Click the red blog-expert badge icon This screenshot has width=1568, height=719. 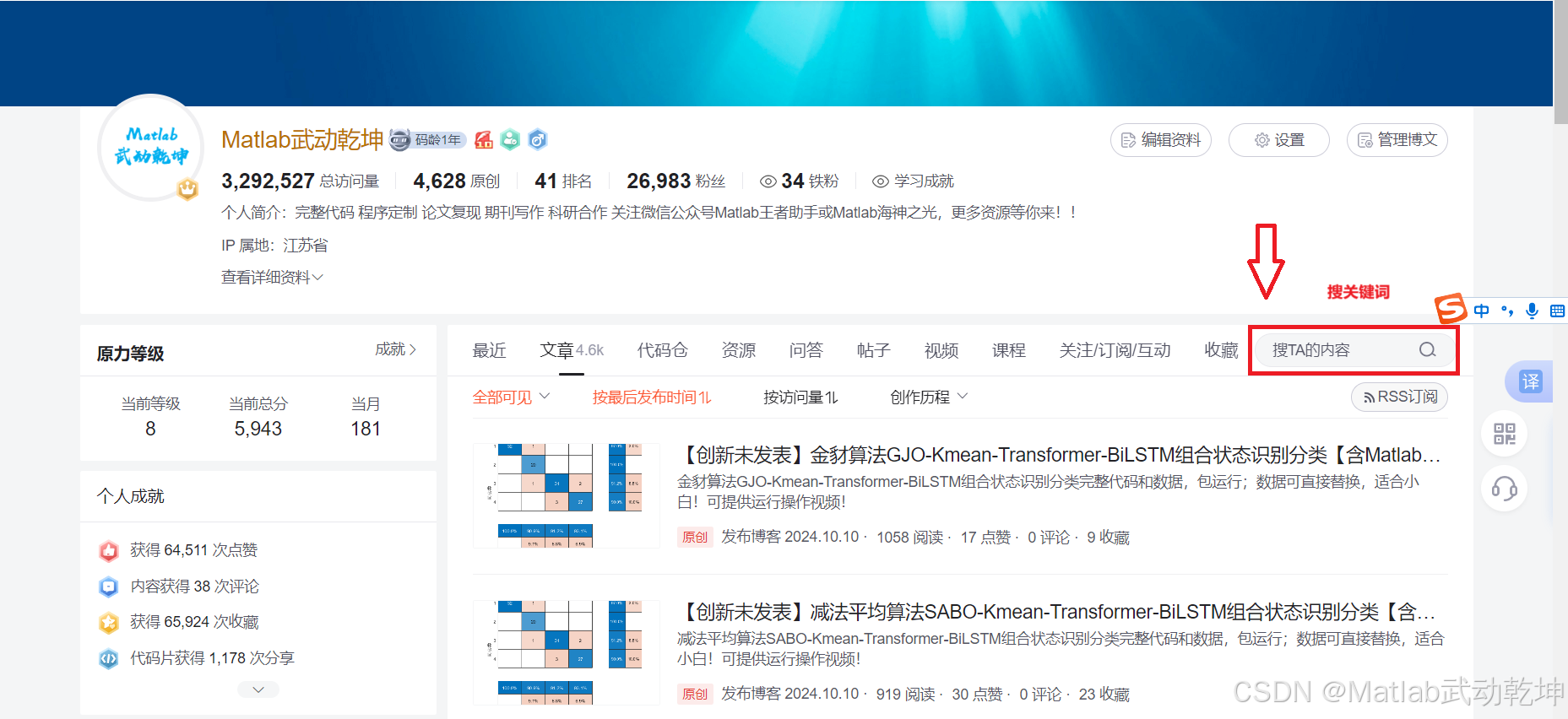coord(483,140)
